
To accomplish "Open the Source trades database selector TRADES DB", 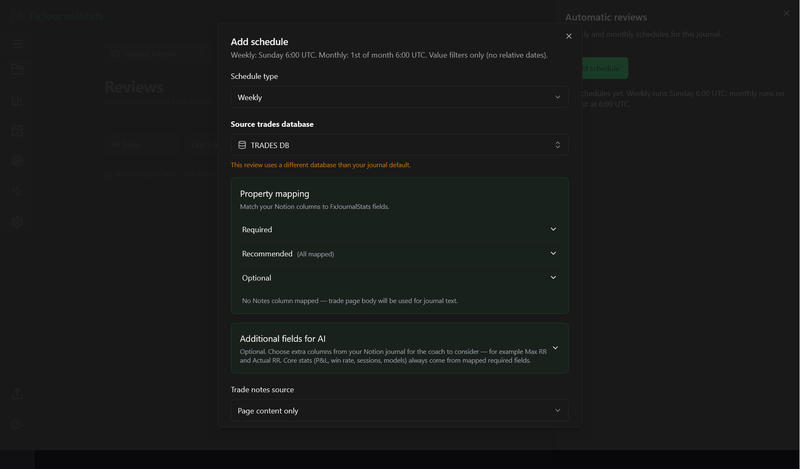I will coord(399,145).
